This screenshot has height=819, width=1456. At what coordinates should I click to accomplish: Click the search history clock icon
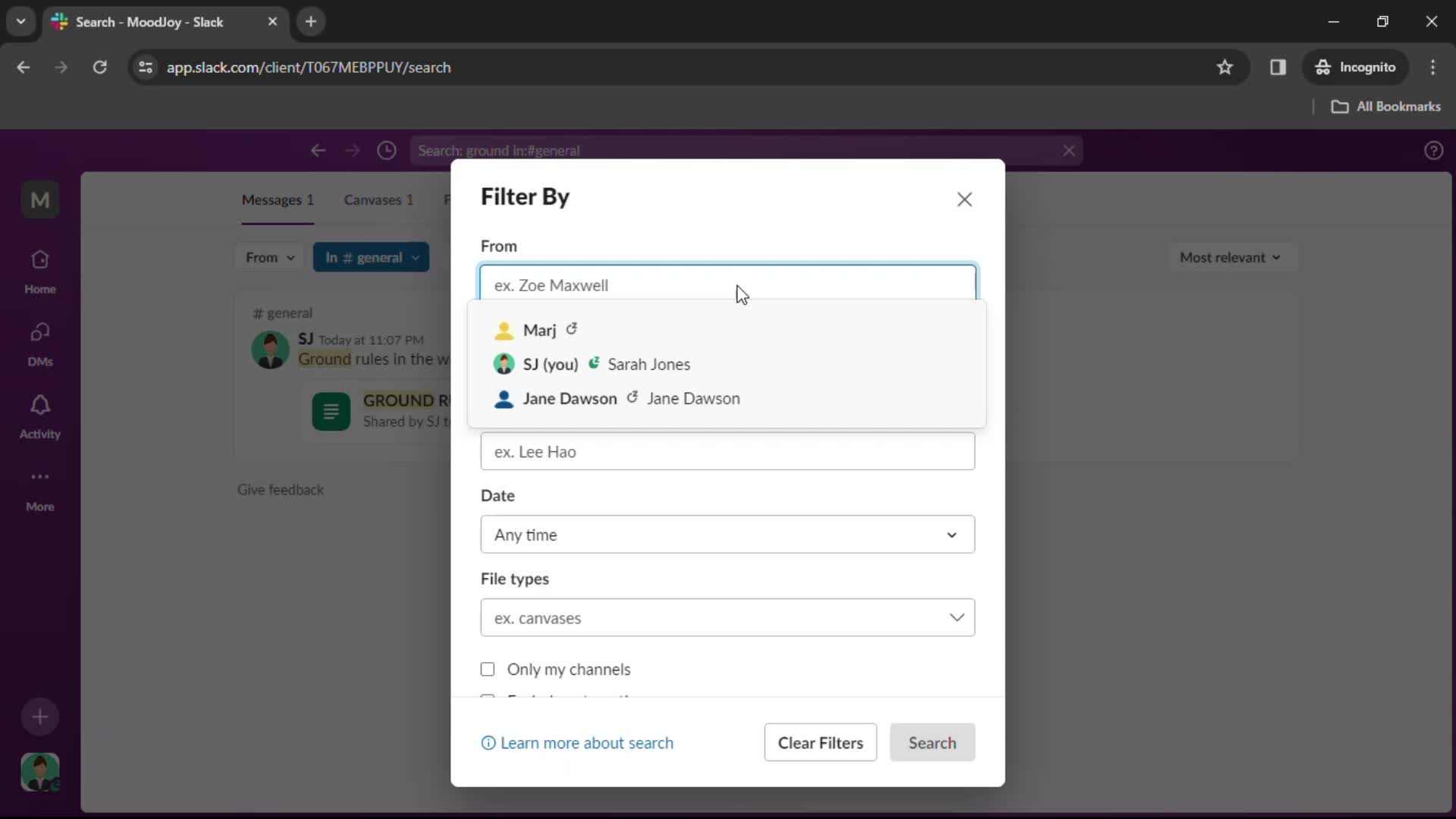click(x=388, y=150)
